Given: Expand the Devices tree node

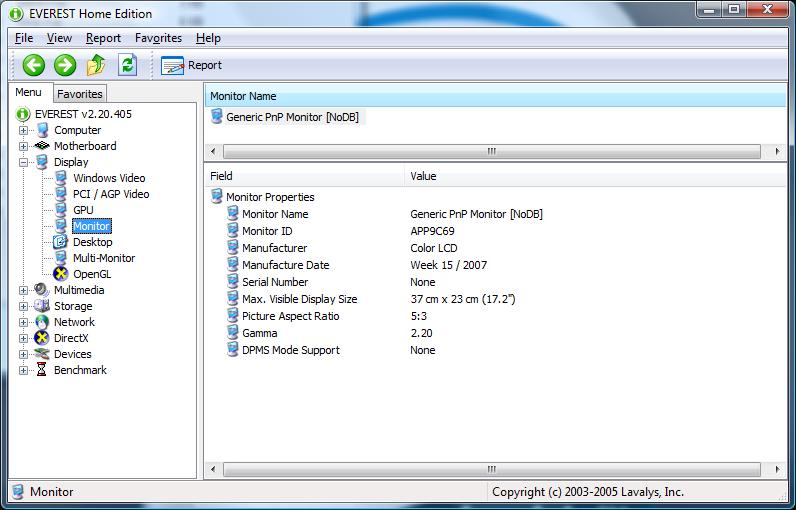Looking at the screenshot, I should point(23,354).
